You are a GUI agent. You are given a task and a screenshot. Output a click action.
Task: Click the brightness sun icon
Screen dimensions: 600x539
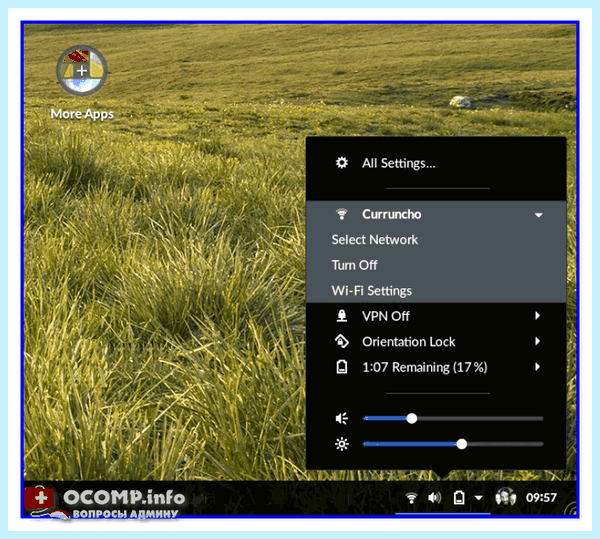pyautogui.click(x=342, y=444)
